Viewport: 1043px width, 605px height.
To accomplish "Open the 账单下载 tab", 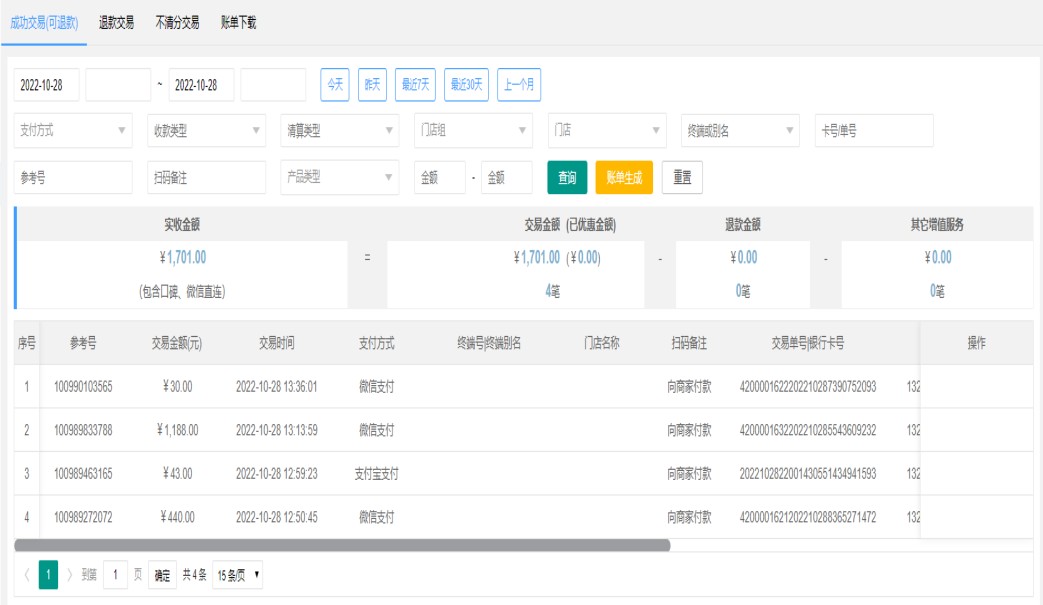I will 239,22.
